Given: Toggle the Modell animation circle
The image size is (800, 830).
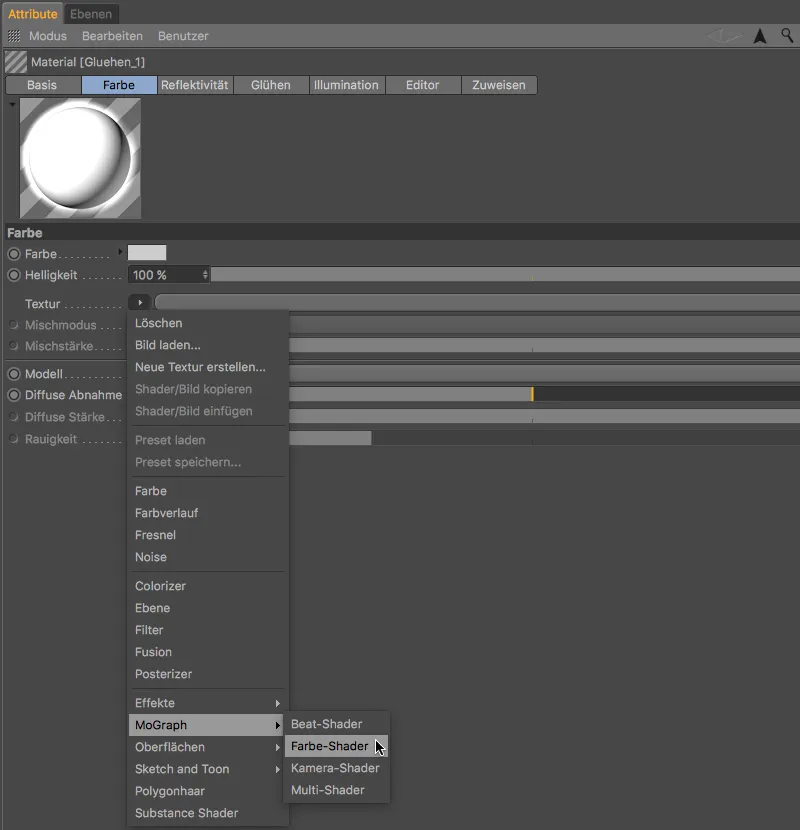Looking at the screenshot, I should [14, 374].
